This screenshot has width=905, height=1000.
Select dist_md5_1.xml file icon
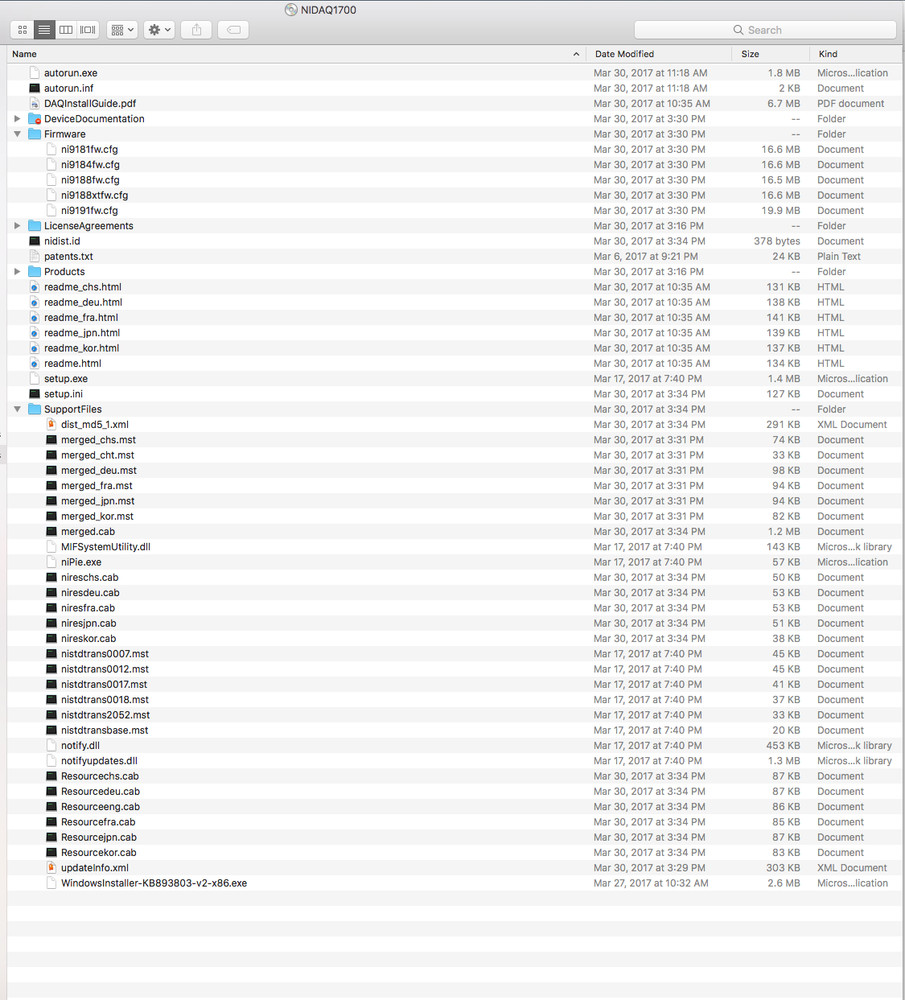(52, 425)
